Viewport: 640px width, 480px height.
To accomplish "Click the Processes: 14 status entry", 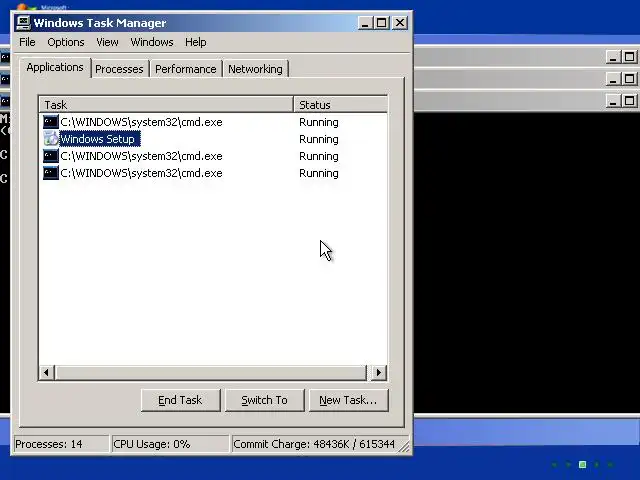I will click(x=61, y=444).
